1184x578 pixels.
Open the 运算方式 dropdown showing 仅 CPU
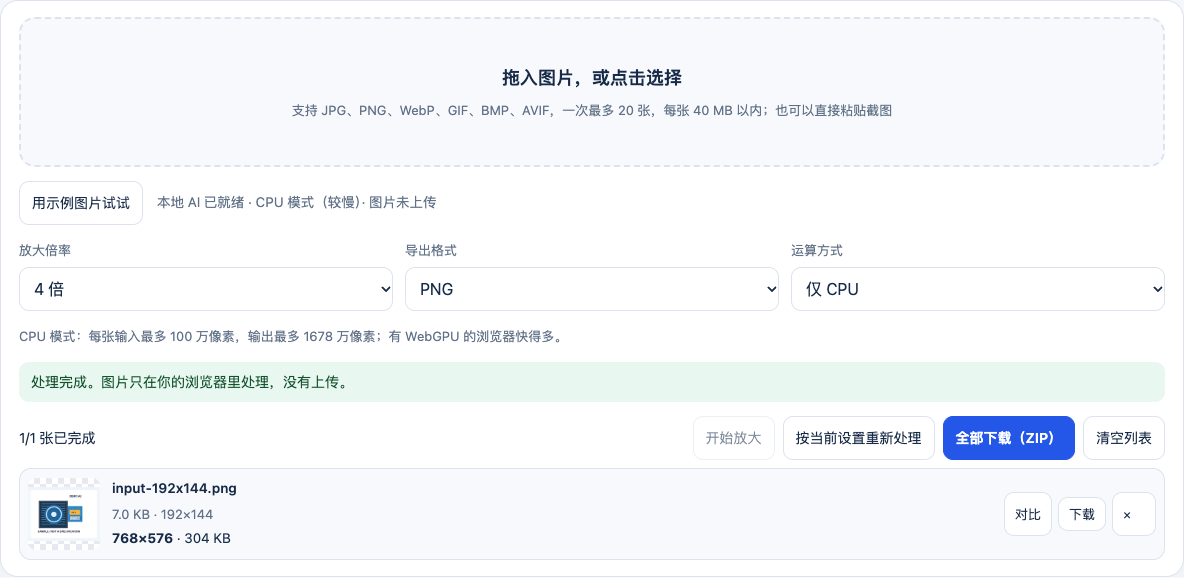(x=978, y=289)
